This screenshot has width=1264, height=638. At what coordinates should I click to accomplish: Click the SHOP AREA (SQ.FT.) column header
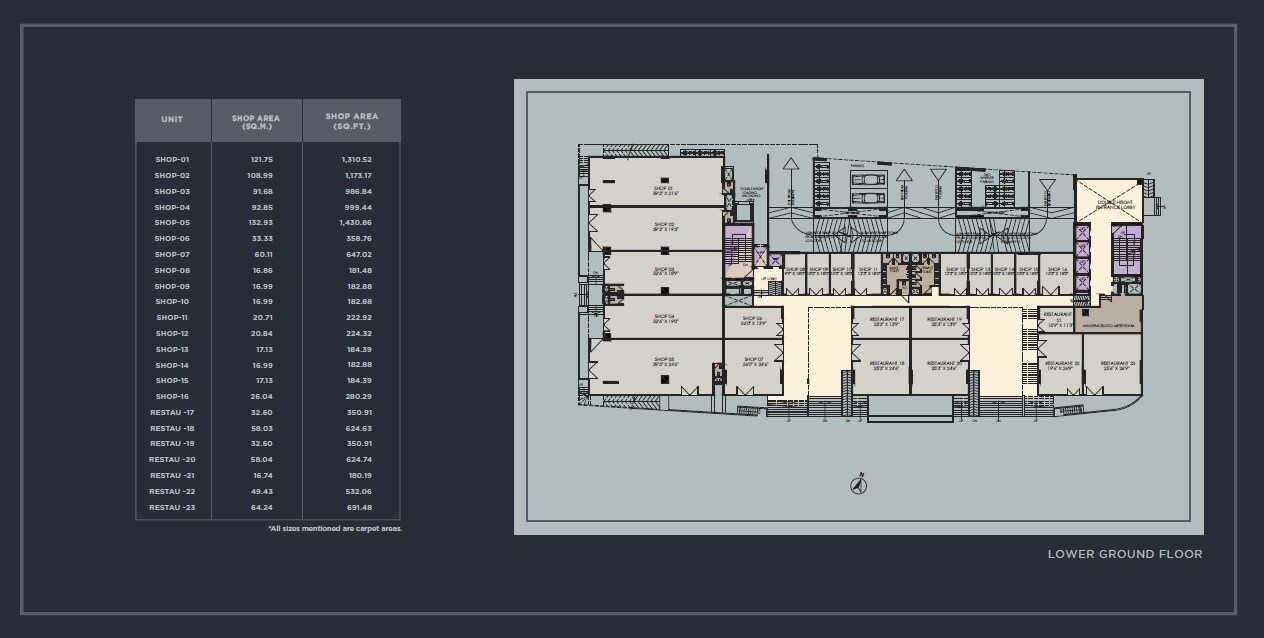[351, 119]
